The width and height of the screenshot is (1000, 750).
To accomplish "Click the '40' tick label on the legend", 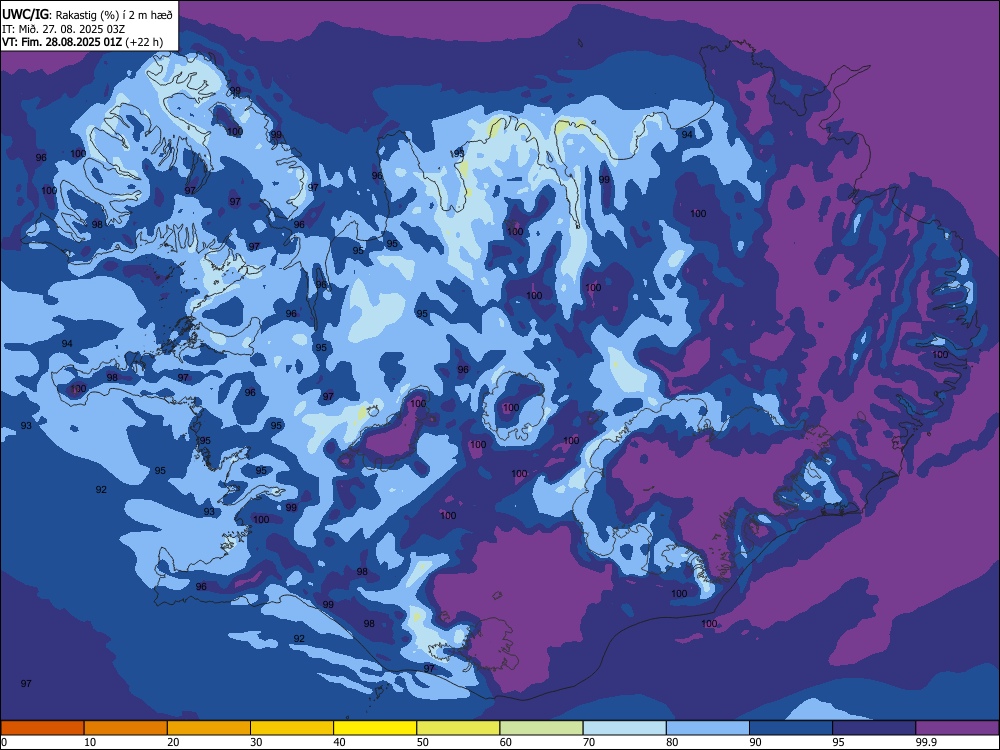I will [340, 742].
